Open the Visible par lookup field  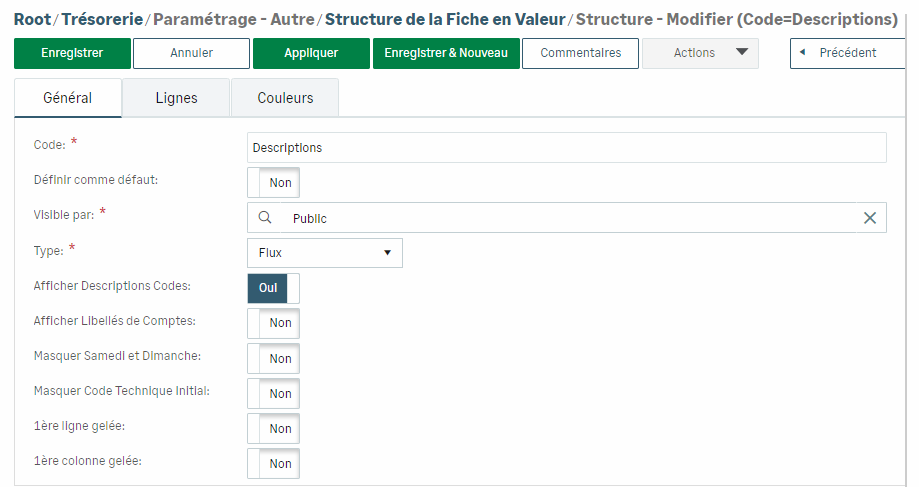coord(570,218)
